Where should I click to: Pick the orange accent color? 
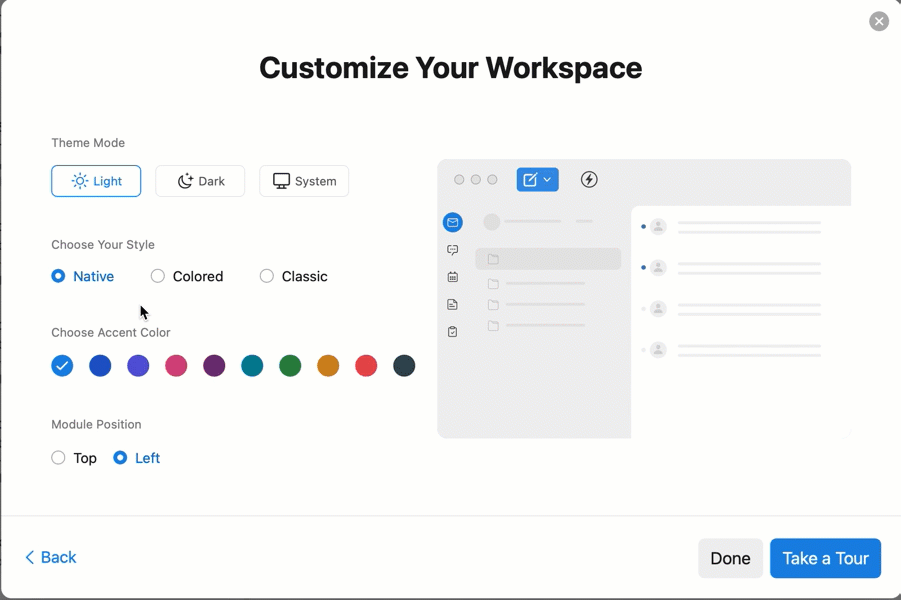(328, 366)
